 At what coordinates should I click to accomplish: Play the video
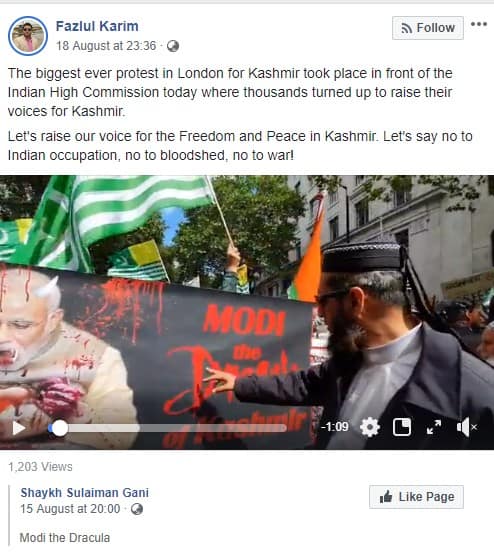pos(19,428)
